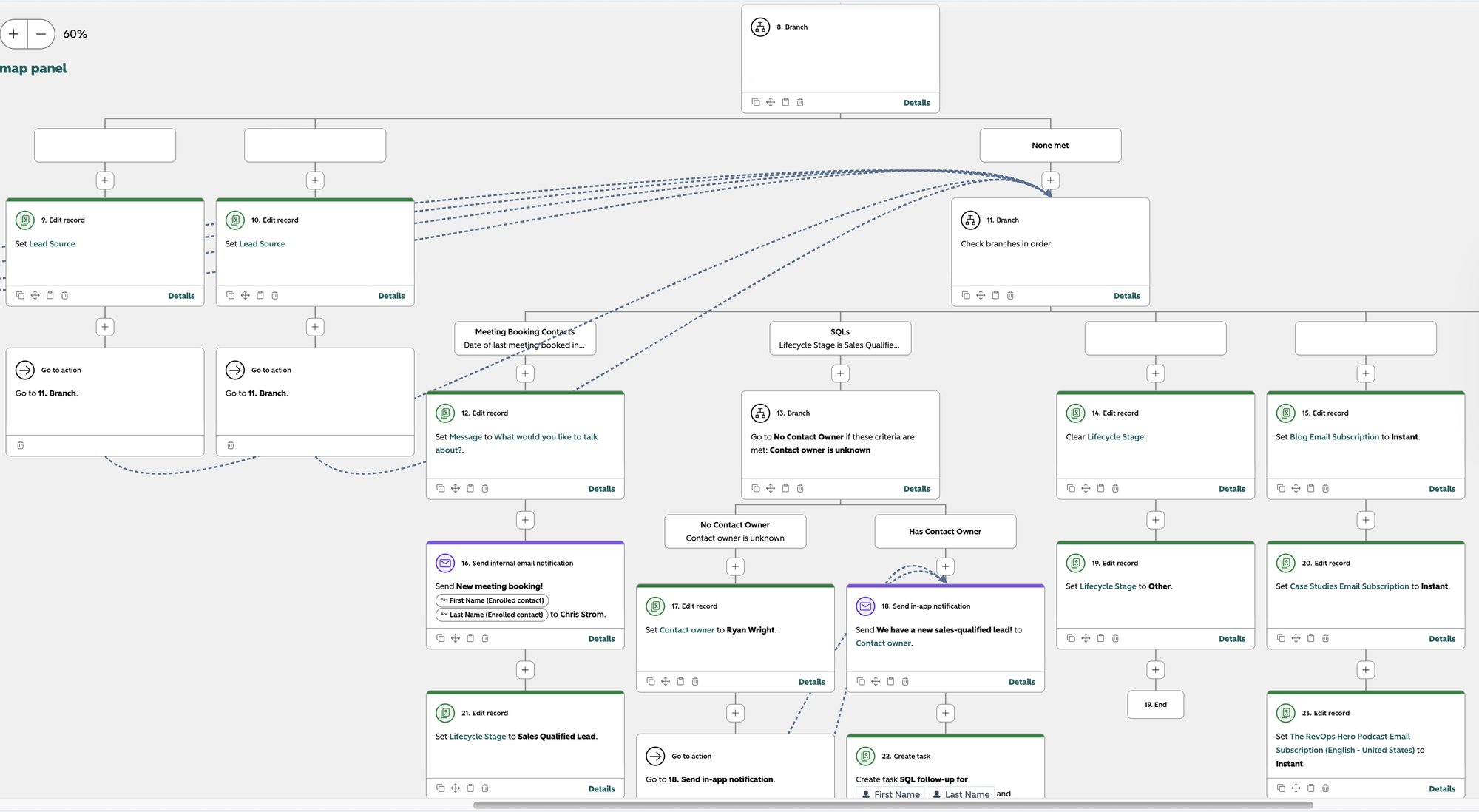
Task: Click the 16. Send internal email notification icon
Action: click(445, 563)
